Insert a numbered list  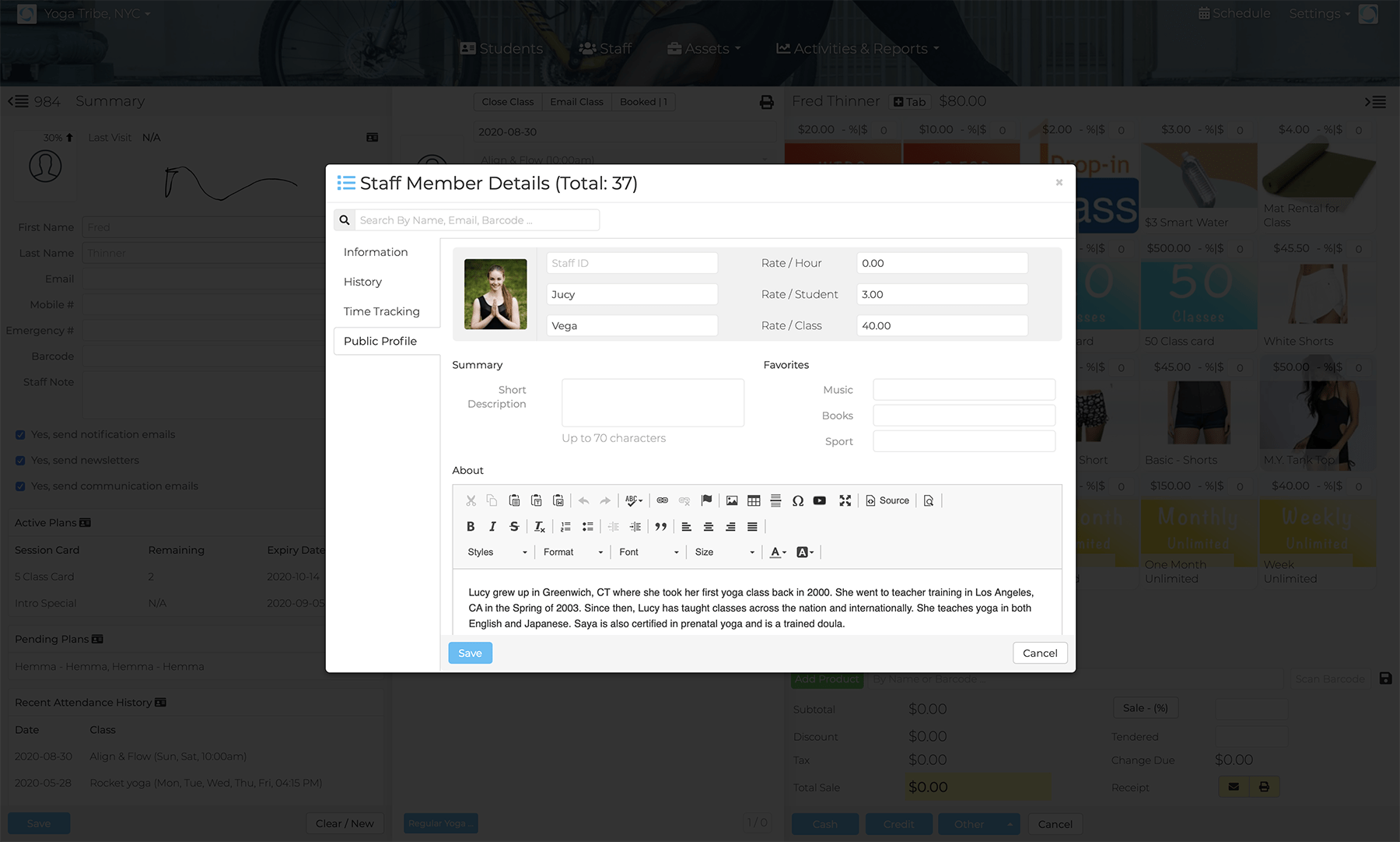[565, 527]
